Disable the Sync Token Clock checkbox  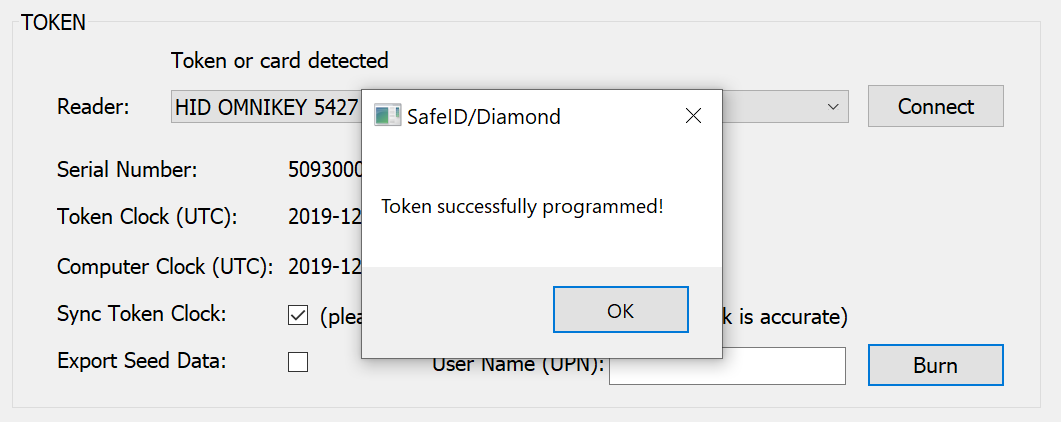point(298,316)
